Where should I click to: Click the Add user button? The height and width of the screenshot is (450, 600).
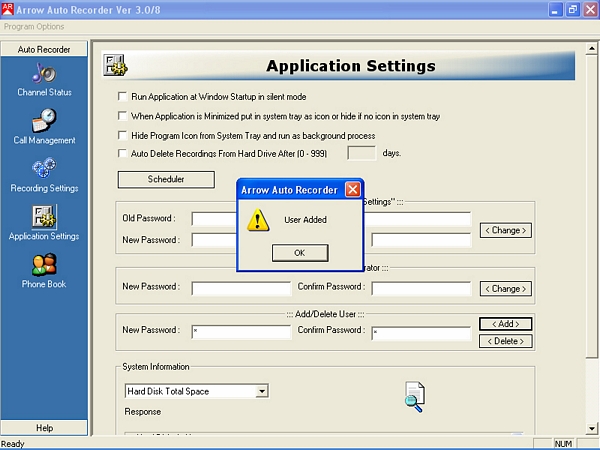point(505,324)
